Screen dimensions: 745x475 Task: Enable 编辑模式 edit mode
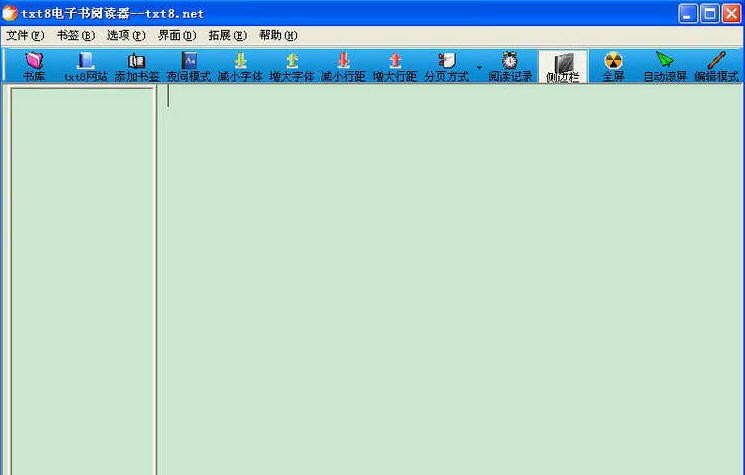pos(716,66)
